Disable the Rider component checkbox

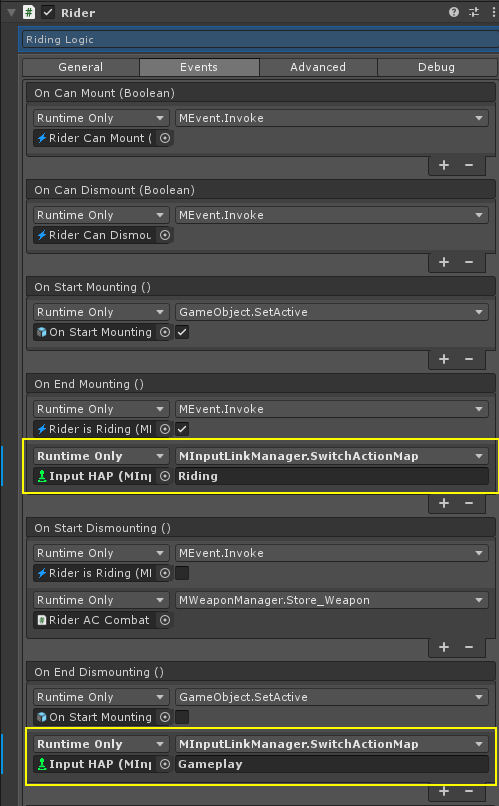[48, 12]
